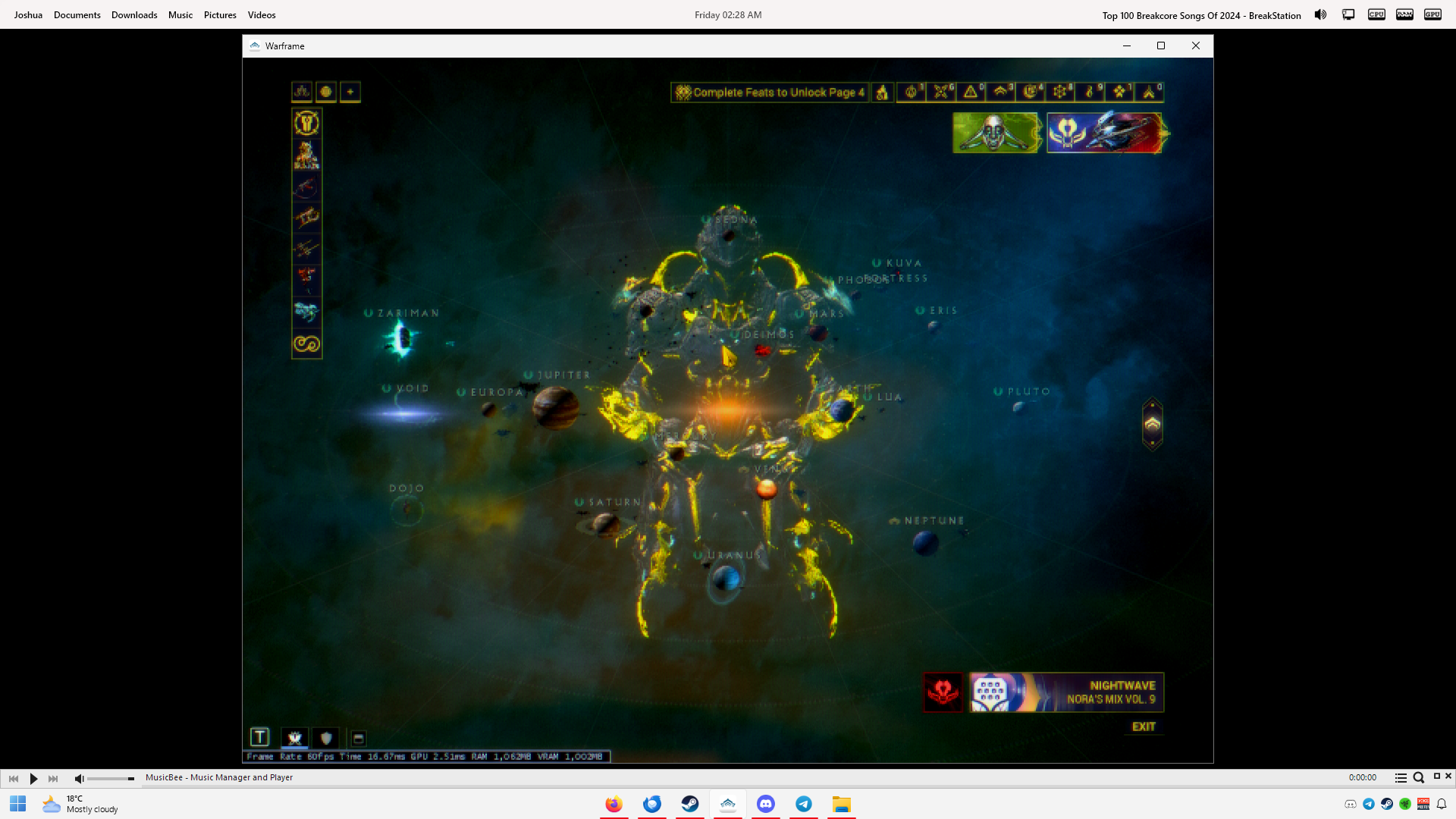Open Nightwave Nora's Mix Vol. 9 banner
Viewport: 1456px width, 819px height.
pyautogui.click(x=1066, y=692)
